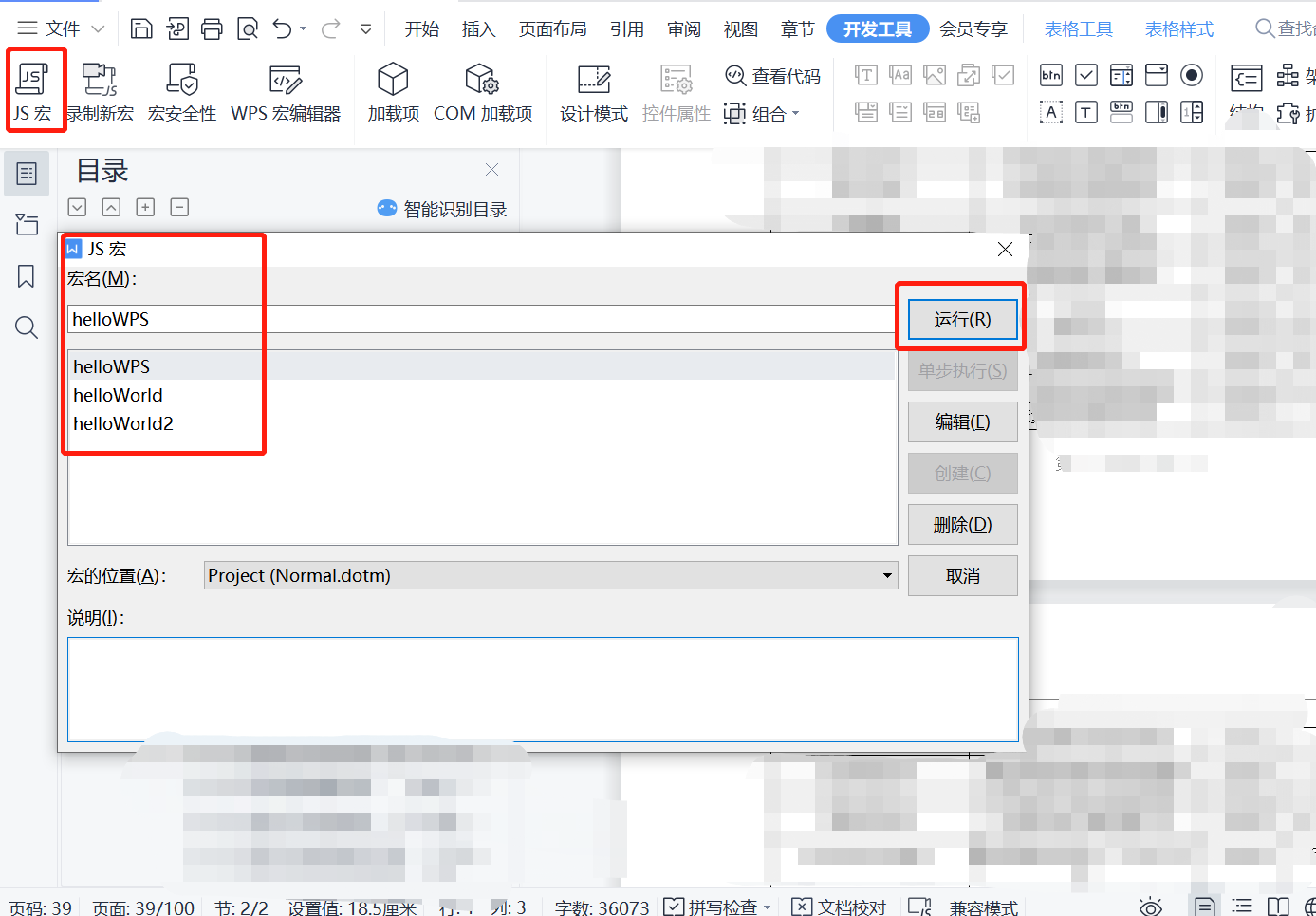Insert a label 'A' ActiveX control
The width and height of the screenshot is (1316, 916).
tap(1051, 112)
